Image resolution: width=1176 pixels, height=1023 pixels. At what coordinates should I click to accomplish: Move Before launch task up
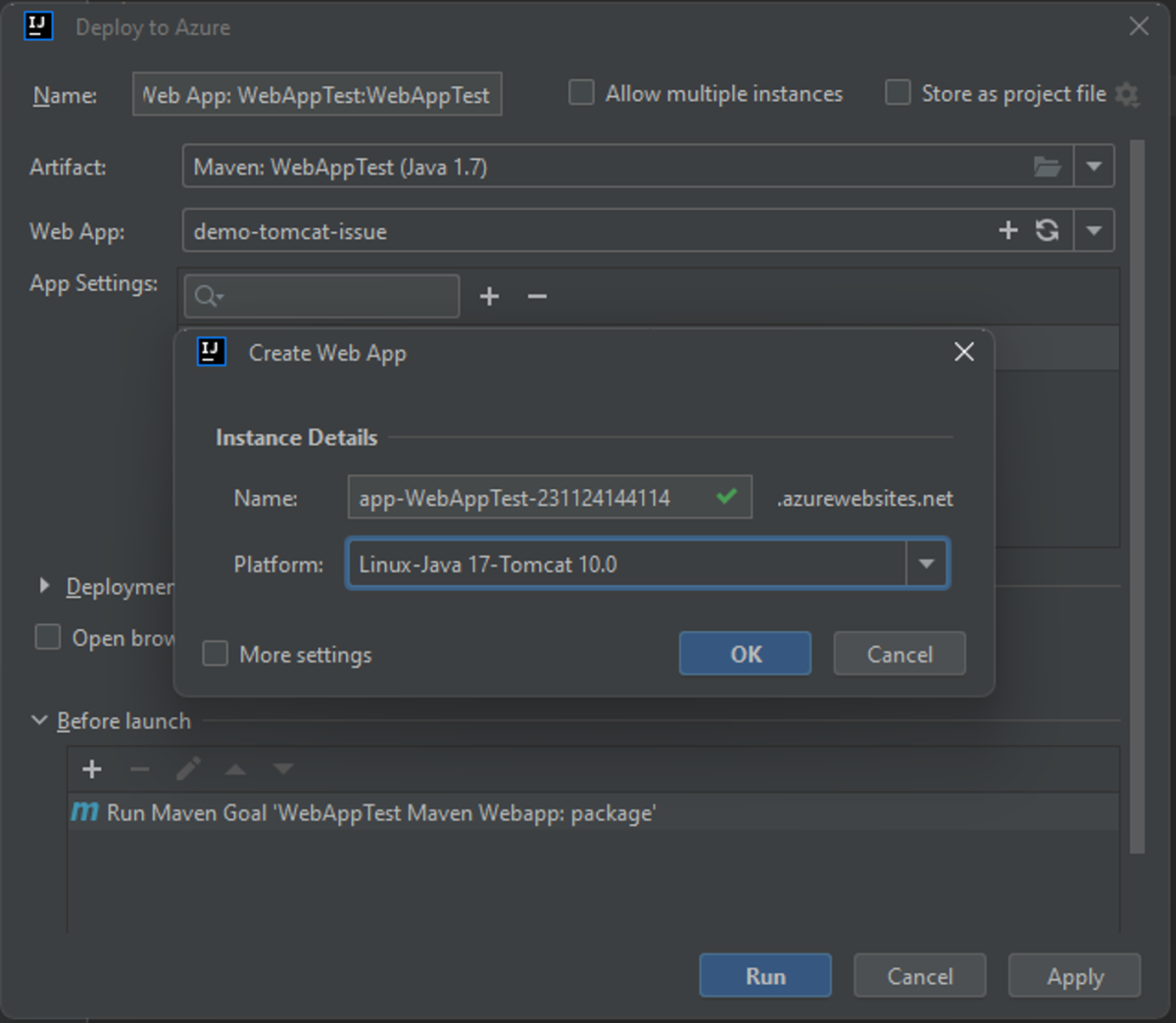pyautogui.click(x=235, y=769)
